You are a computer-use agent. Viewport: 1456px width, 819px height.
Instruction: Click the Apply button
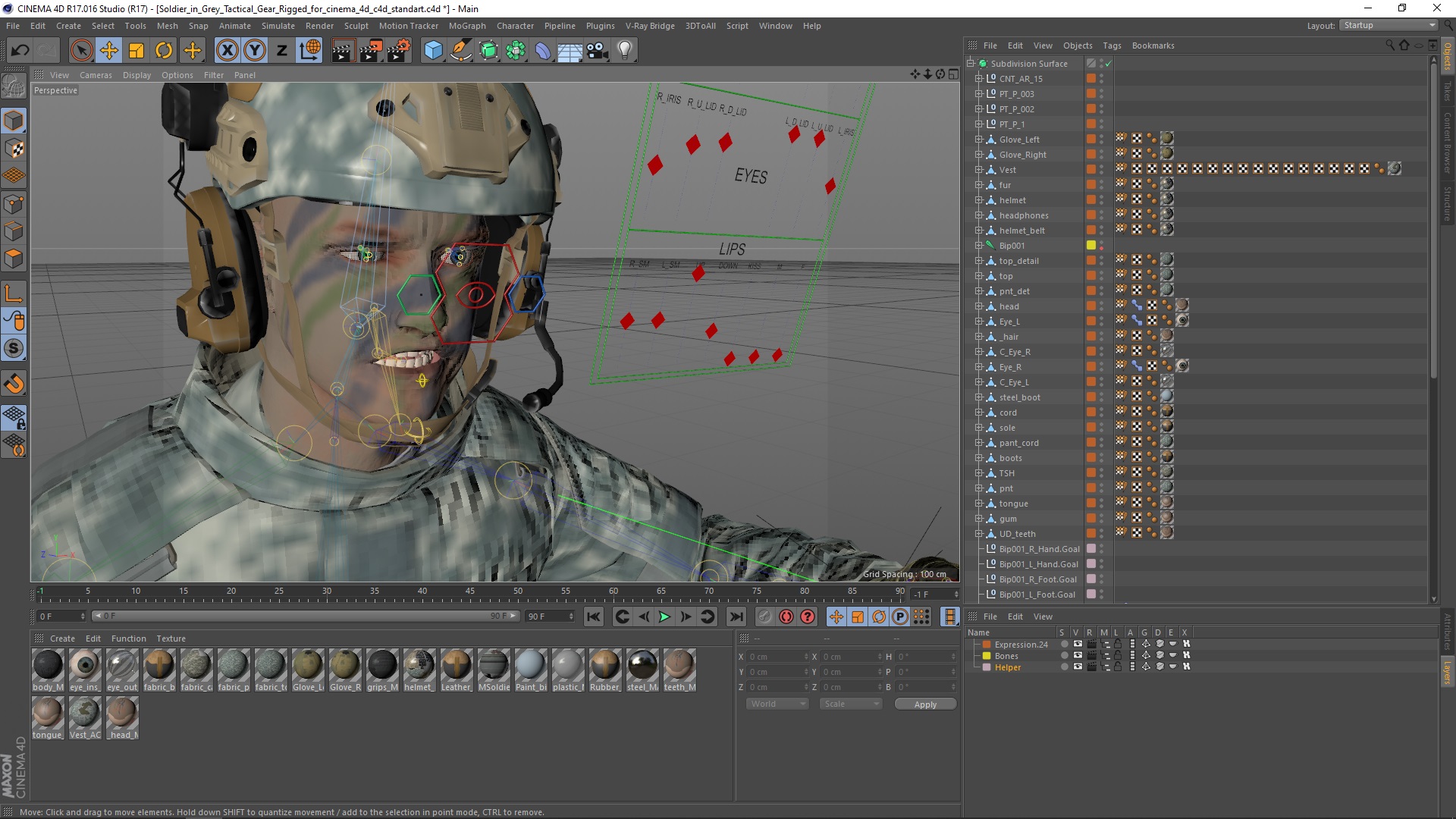(x=925, y=704)
